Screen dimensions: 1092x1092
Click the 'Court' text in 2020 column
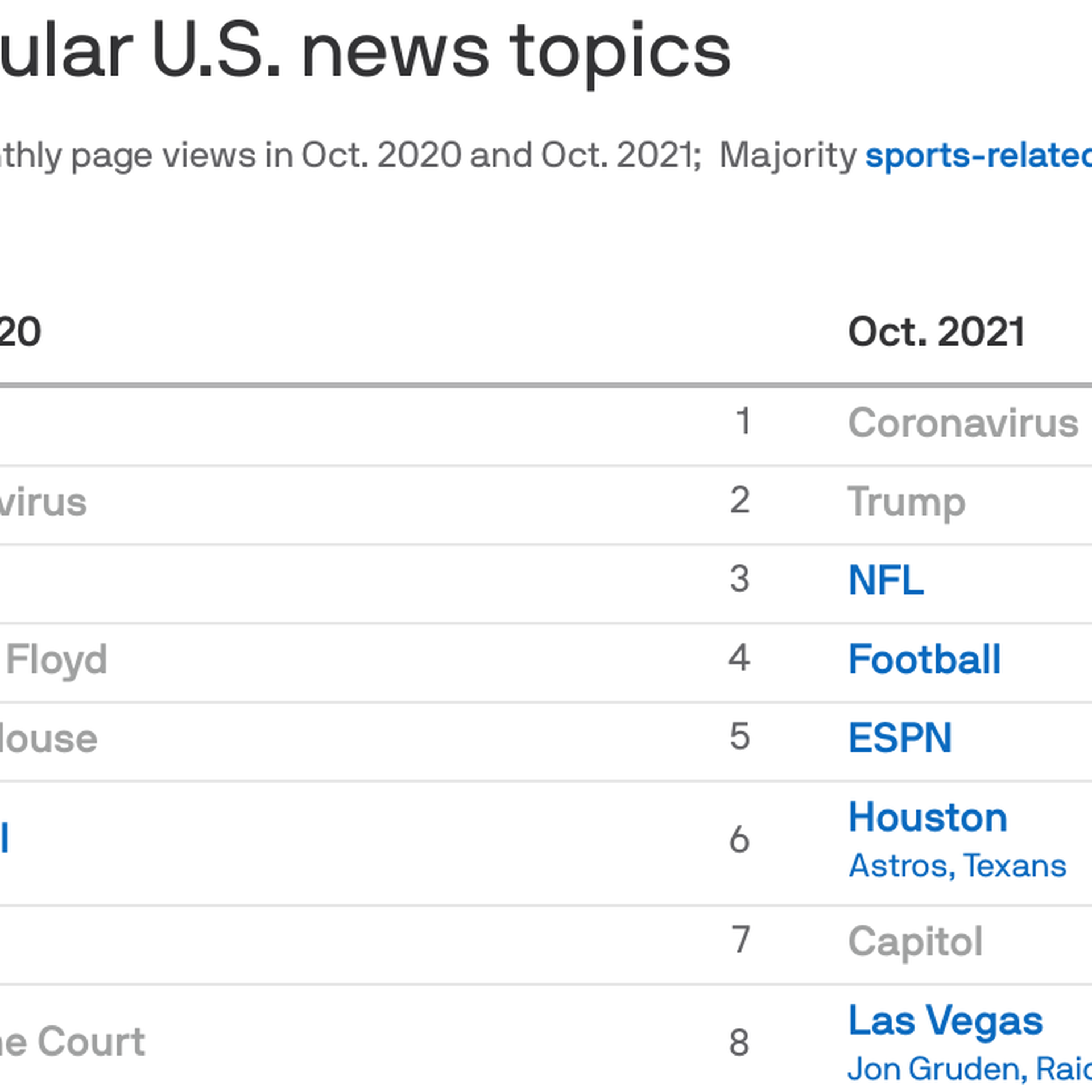coord(92,1042)
